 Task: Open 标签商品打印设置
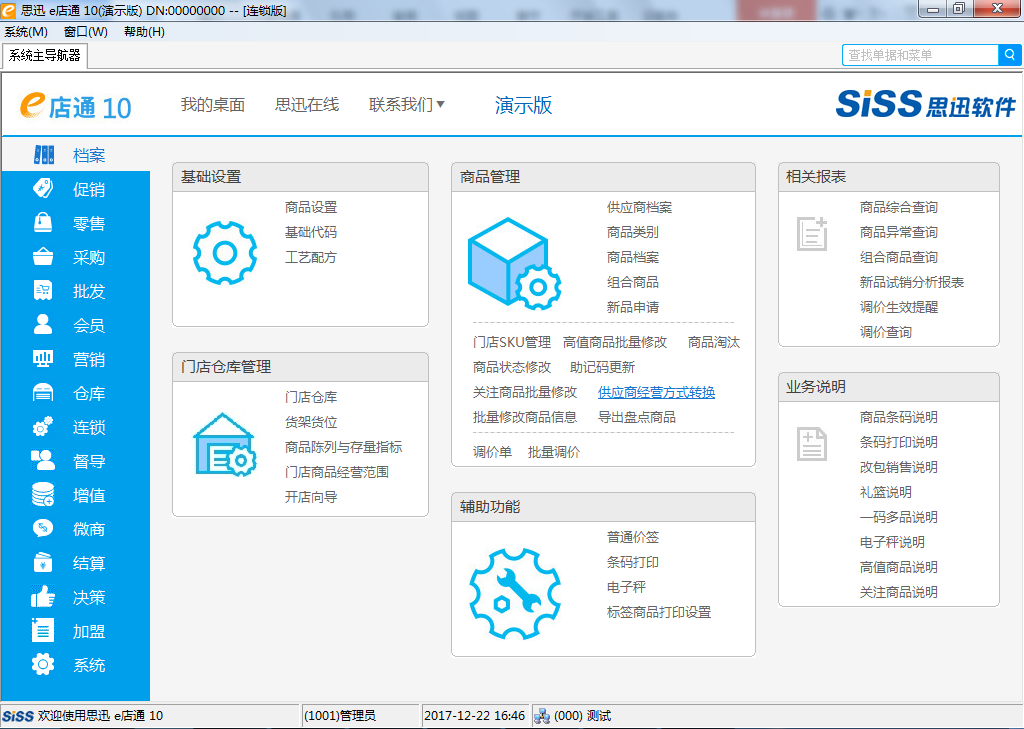click(x=659, y=612)
